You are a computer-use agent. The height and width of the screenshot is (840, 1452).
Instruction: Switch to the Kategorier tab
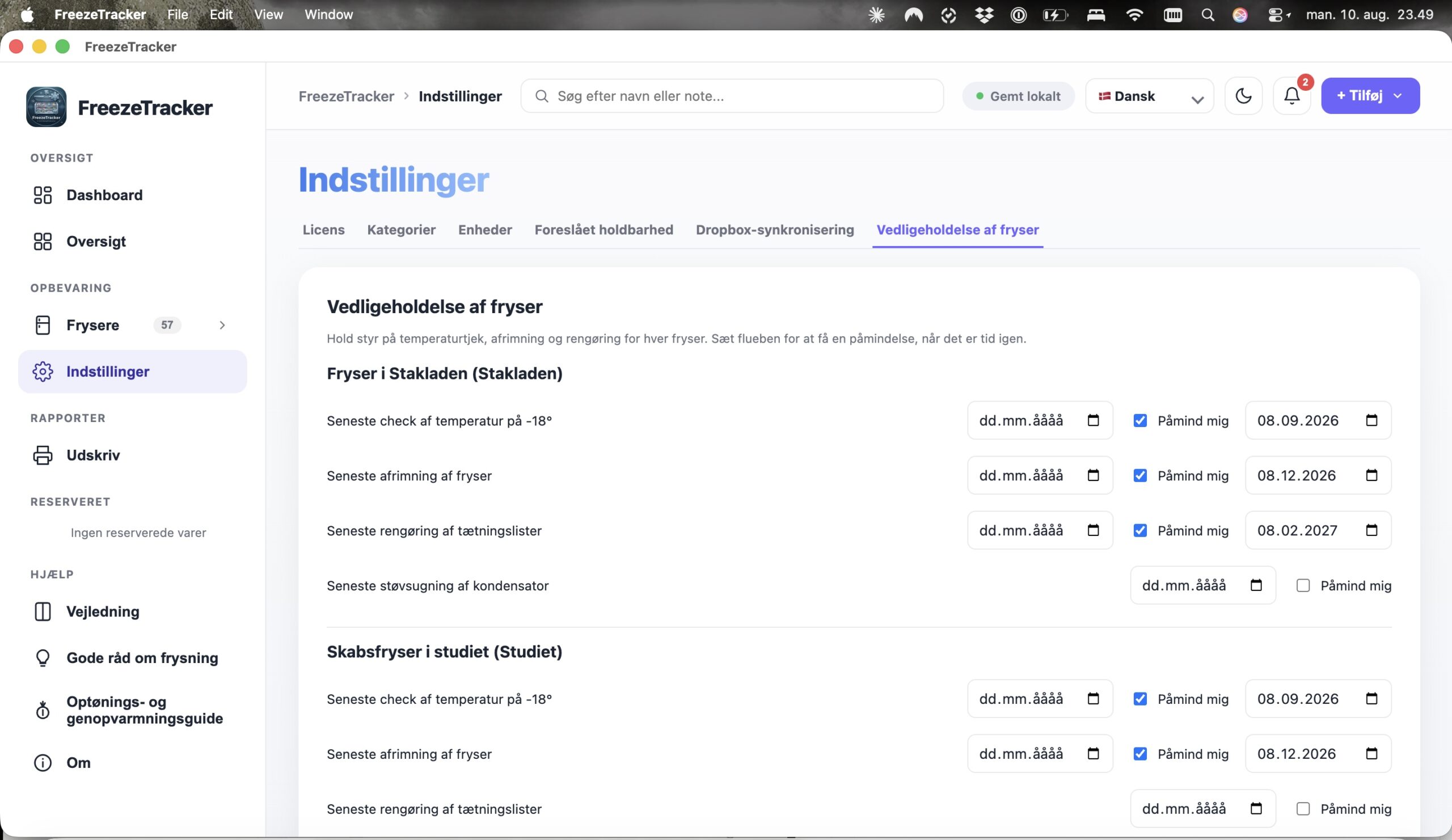(401, 229)
